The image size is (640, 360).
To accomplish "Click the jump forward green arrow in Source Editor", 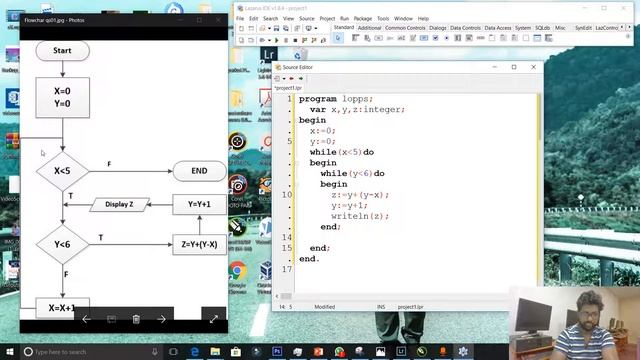I will pos(301,78).
